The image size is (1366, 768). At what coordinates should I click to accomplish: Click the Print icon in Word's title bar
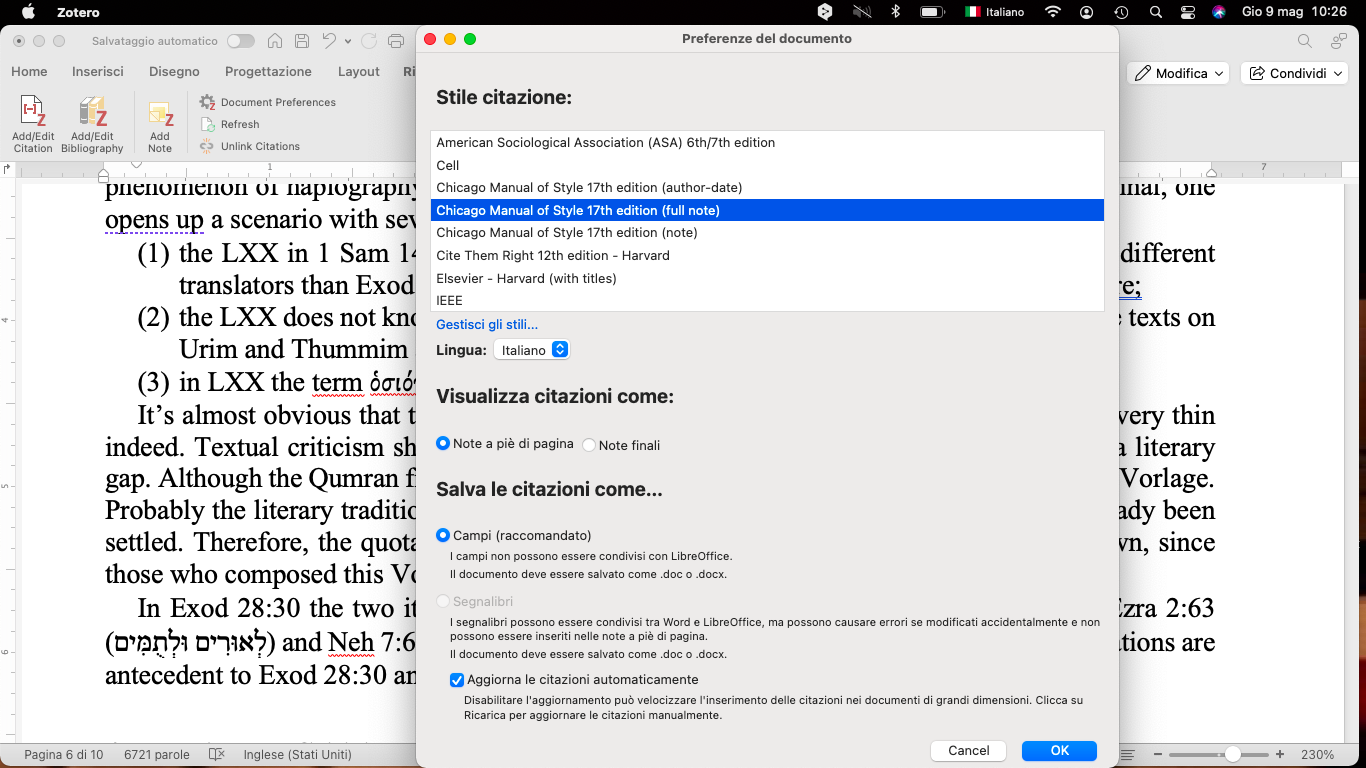point(396,41)
